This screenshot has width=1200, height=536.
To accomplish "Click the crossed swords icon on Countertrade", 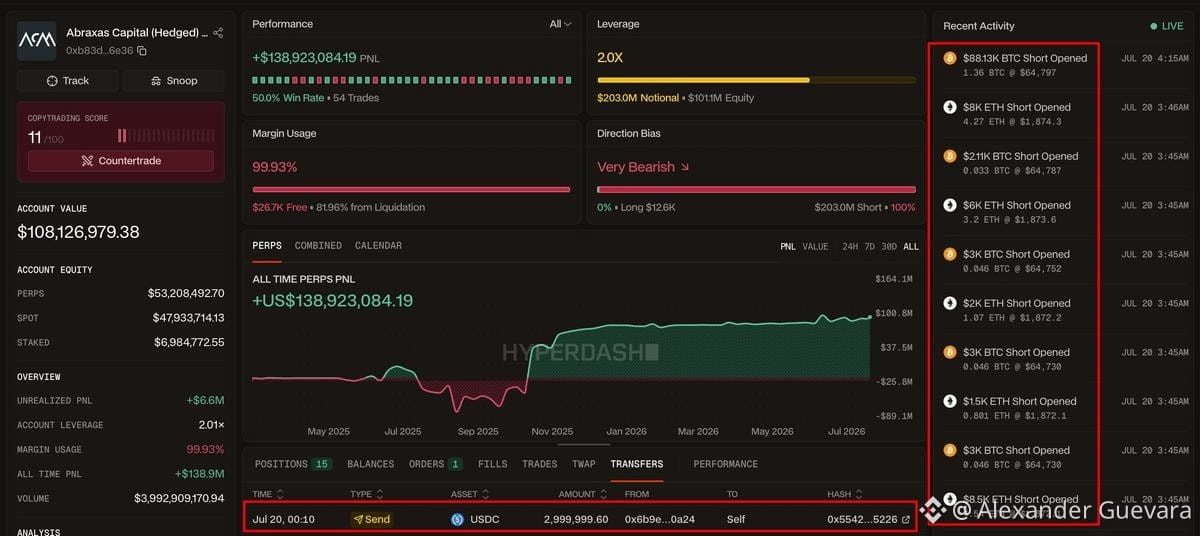I will 87,161.
